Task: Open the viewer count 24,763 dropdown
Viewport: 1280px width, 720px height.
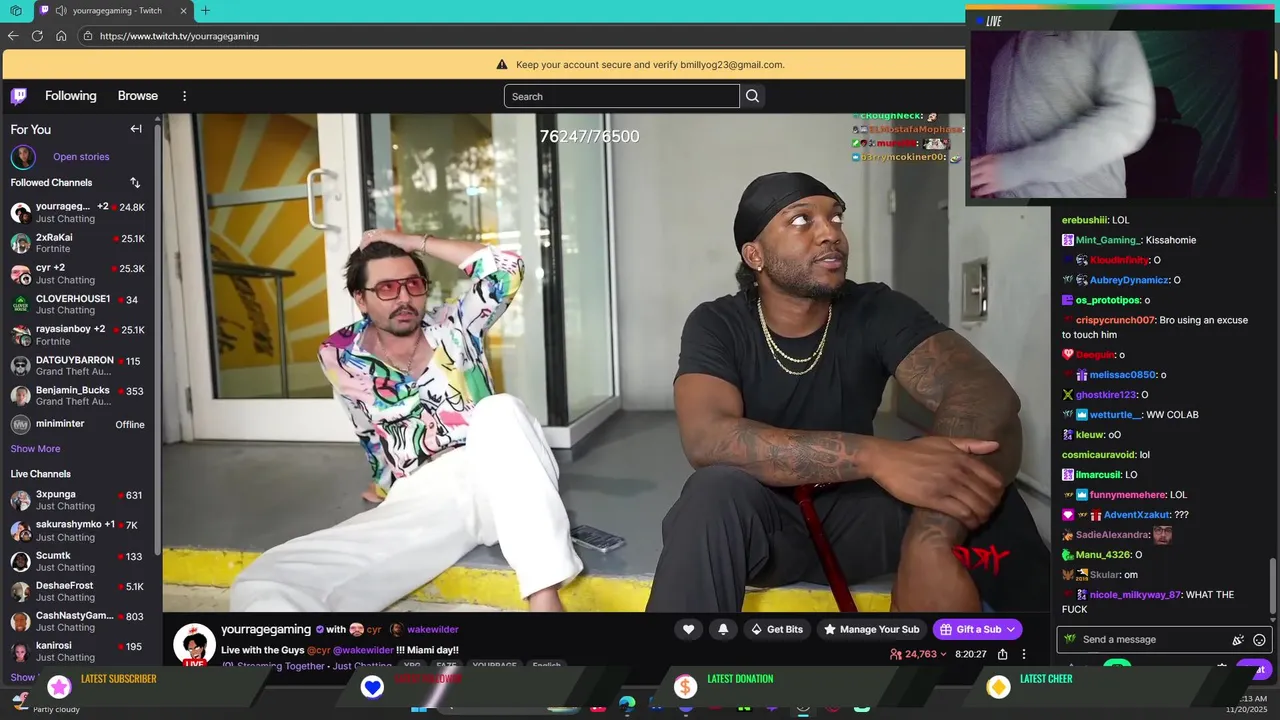Action: tap(918, 654)
